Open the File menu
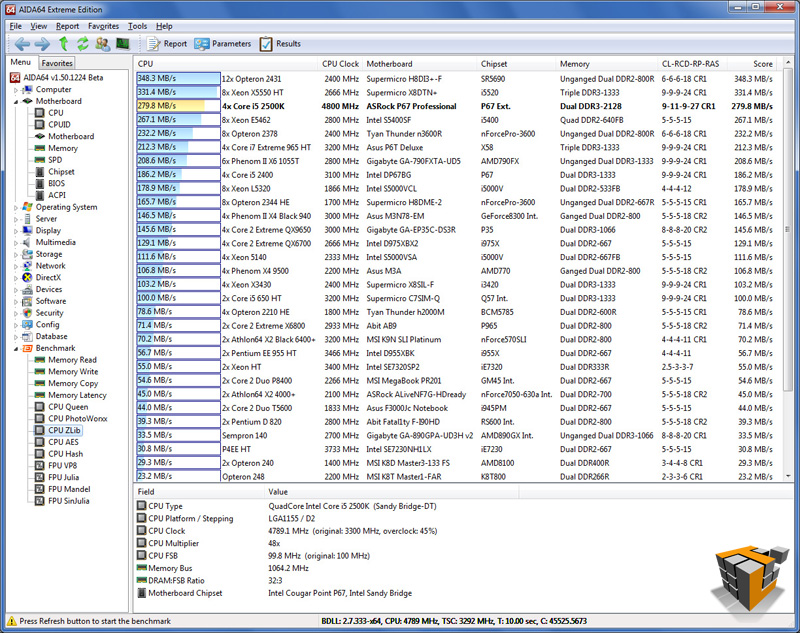800x633 pixels. (15, 26)
